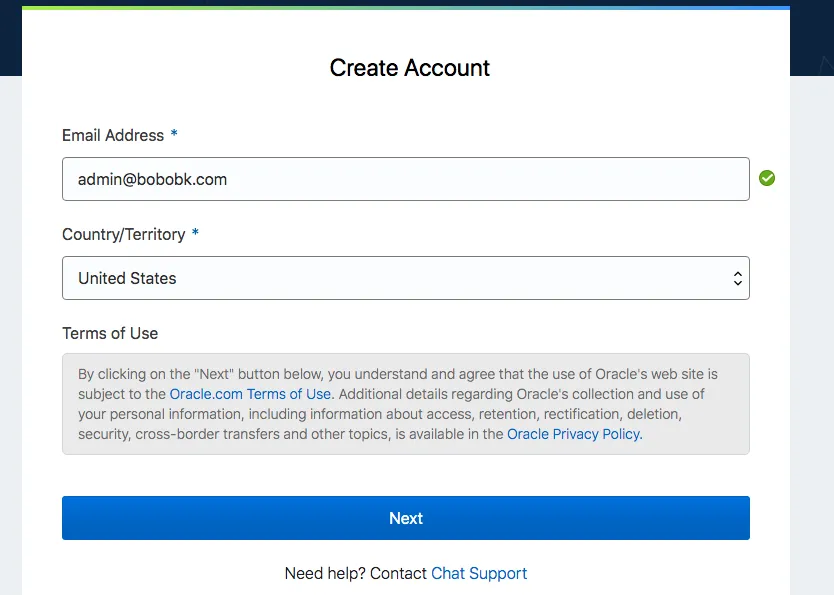The image size is (834, 595).
Task: Click the dropdown chevron on the country selector
Action: (736, 278)
